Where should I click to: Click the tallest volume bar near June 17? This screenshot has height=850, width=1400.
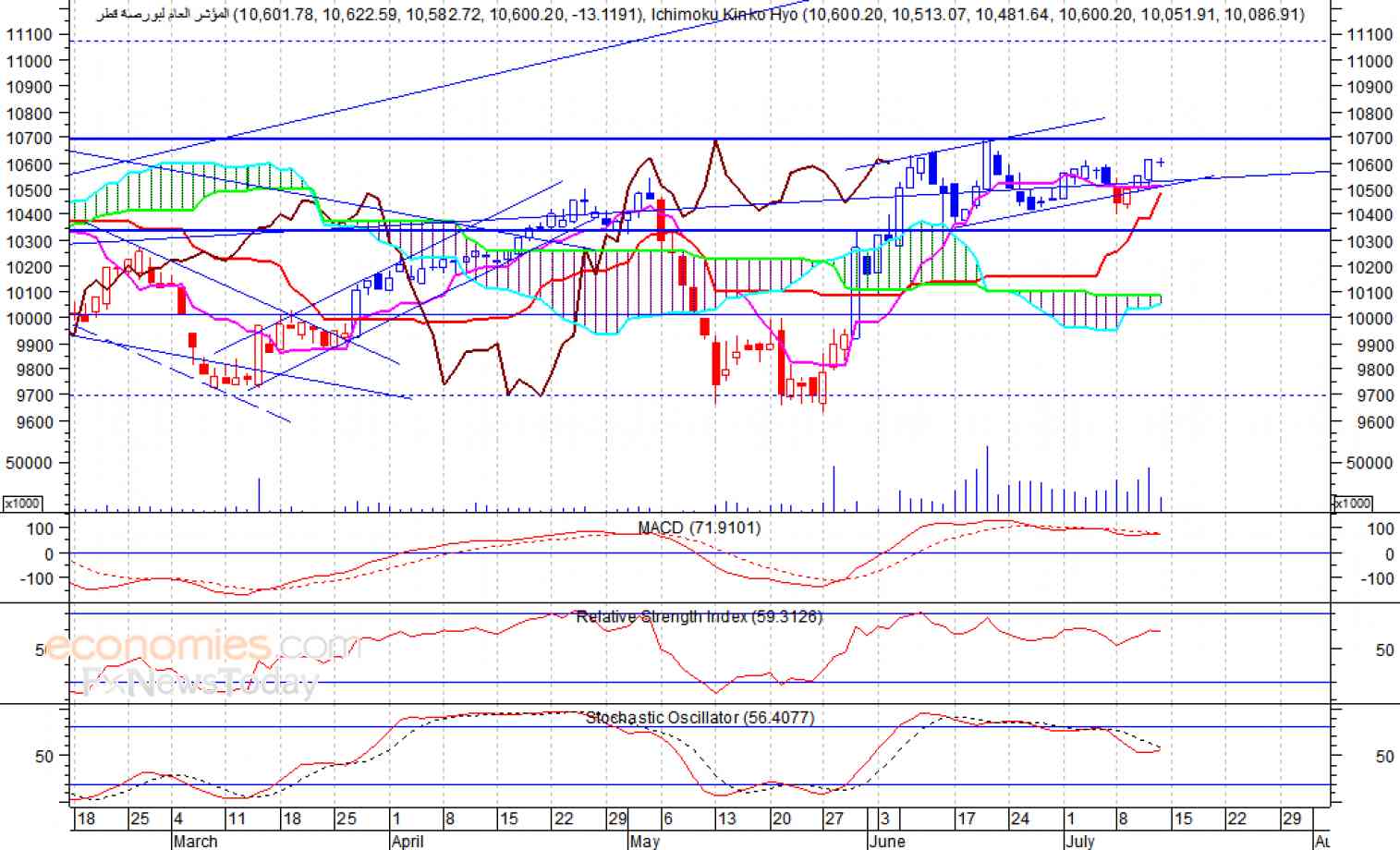click(x=987, y=479)
